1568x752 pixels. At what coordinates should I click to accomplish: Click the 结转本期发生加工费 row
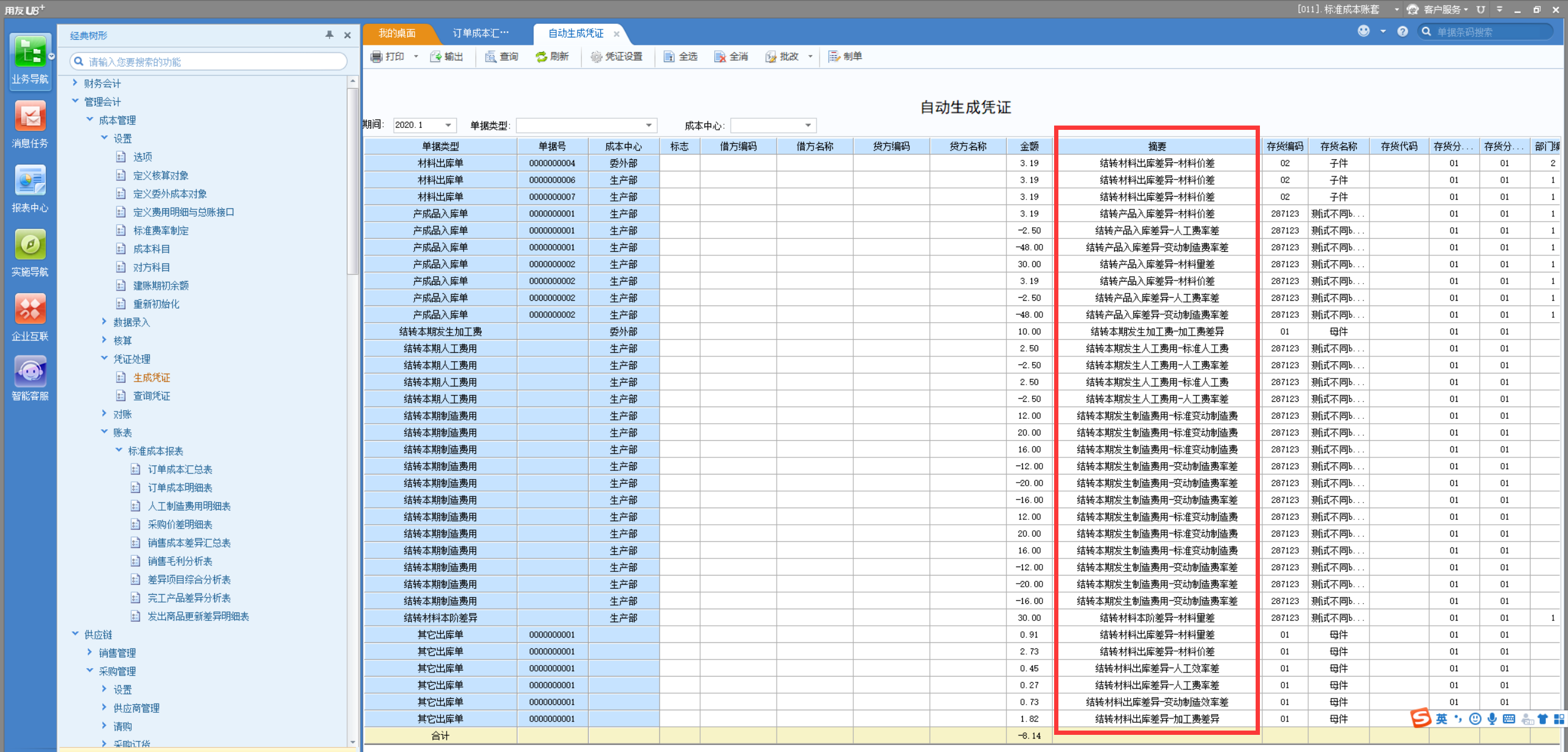pos(962,331)
